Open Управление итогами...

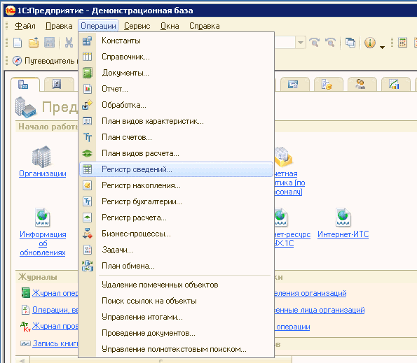click(x=176, y=317)
